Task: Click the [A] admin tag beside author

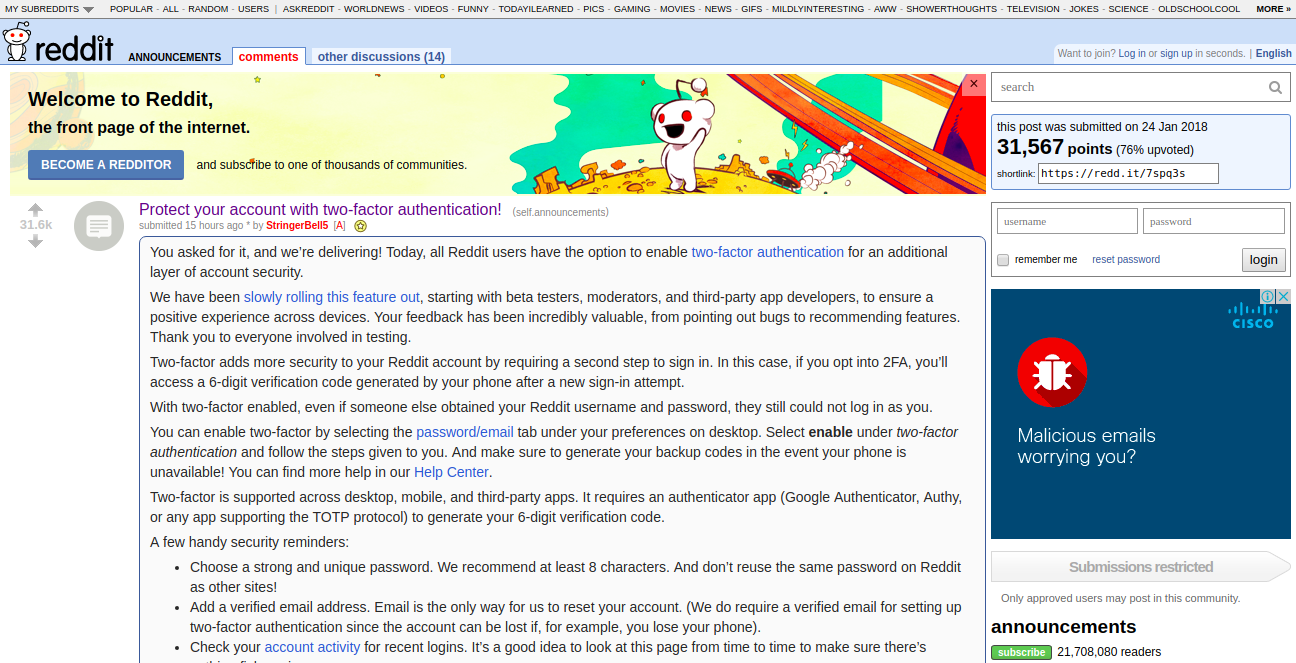Action: 339,226
